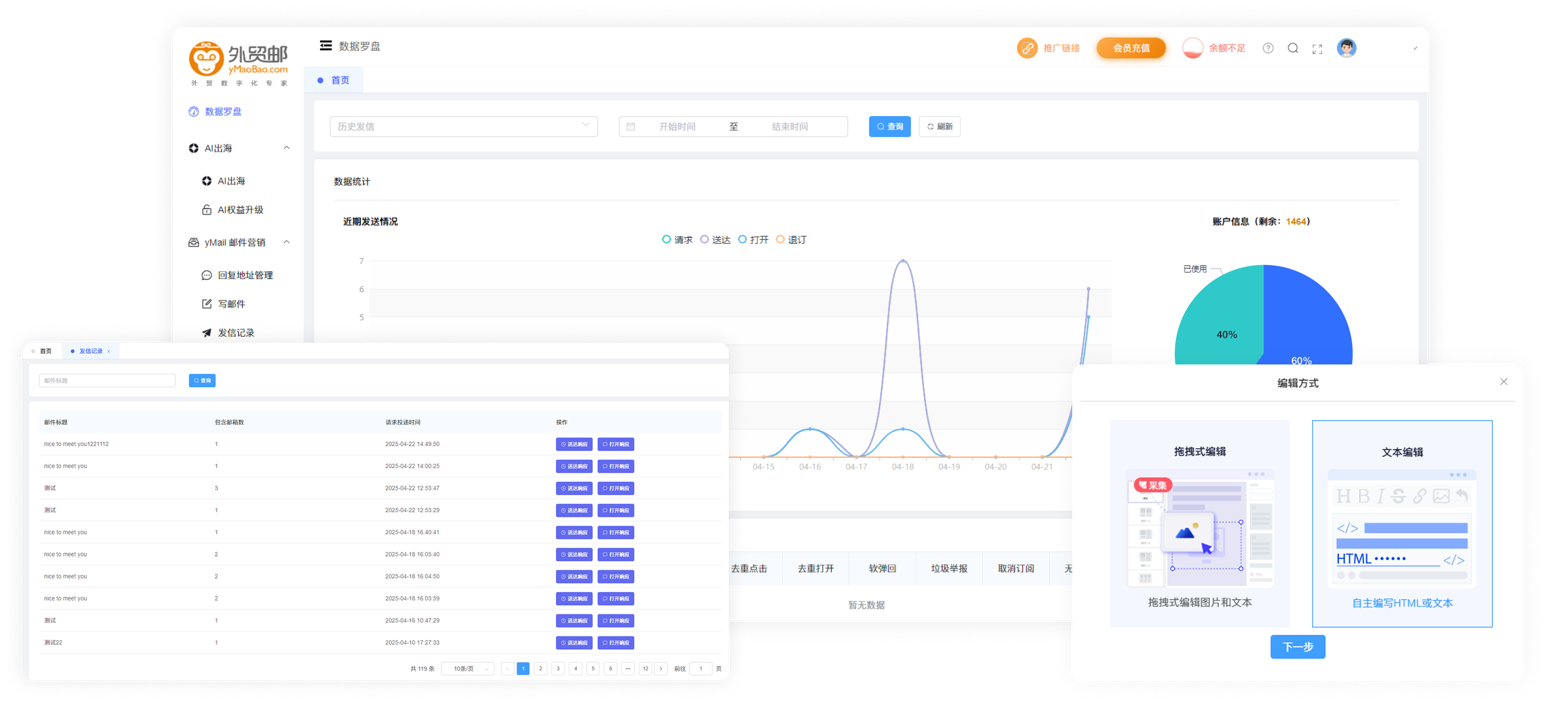Click the blue 查询 button in dashboard

[x=890, y=127]
